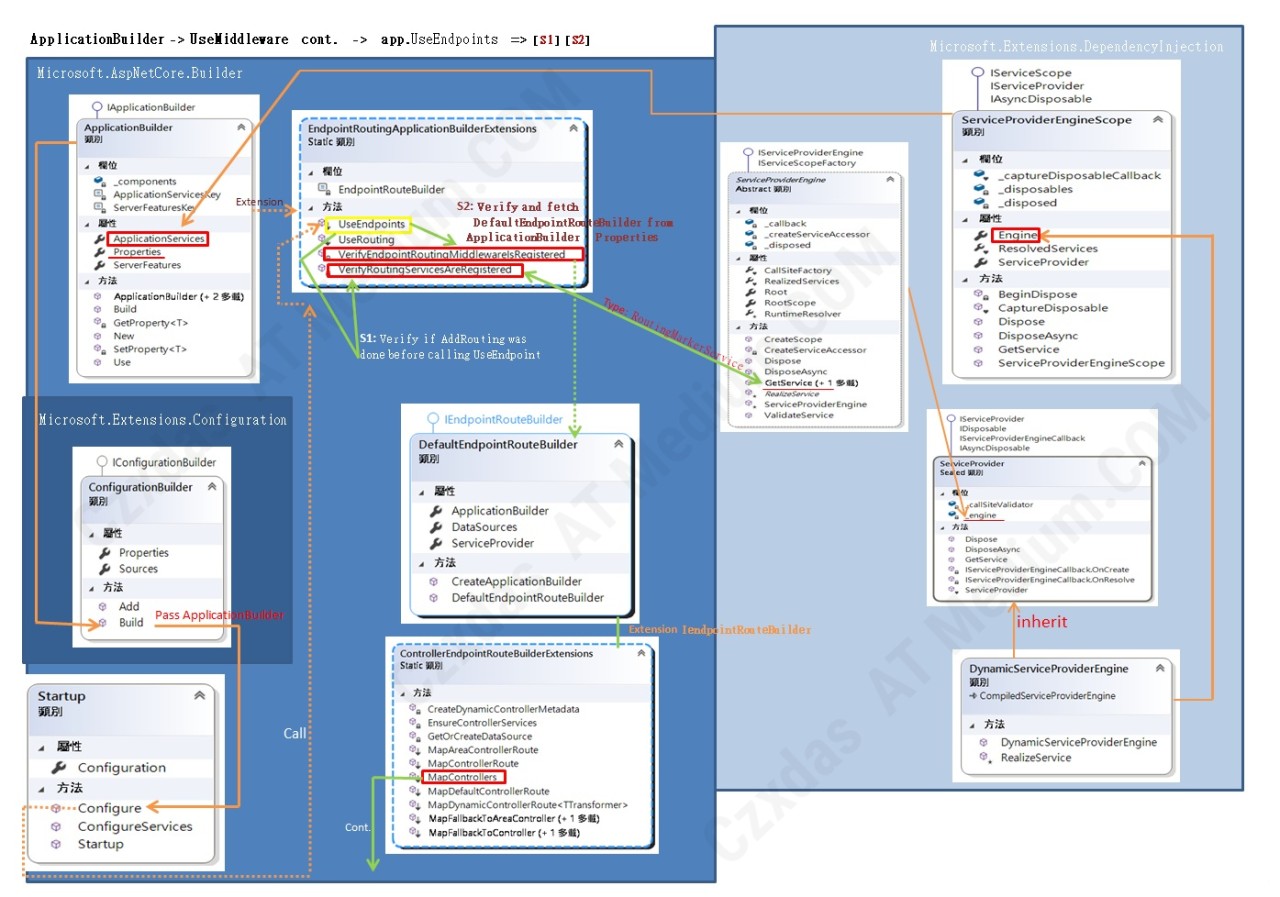The image size is (1280, 897).
Task: Collapse the Startup class chevron
Action: coord(199,696)
